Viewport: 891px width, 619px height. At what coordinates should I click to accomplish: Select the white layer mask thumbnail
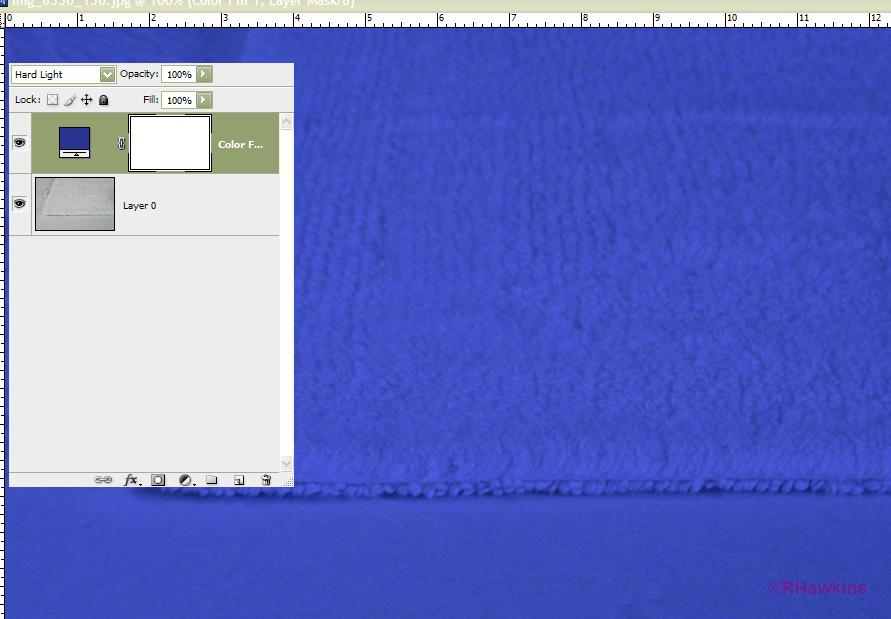click(x=170, y=143)
